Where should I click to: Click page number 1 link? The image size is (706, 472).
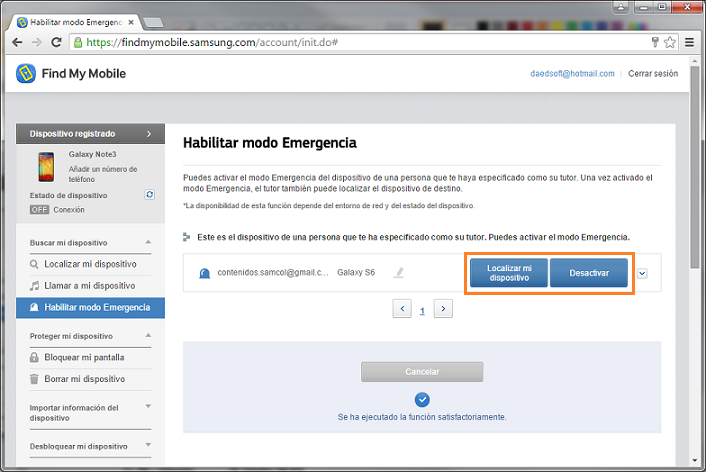[x=422, y=311]
